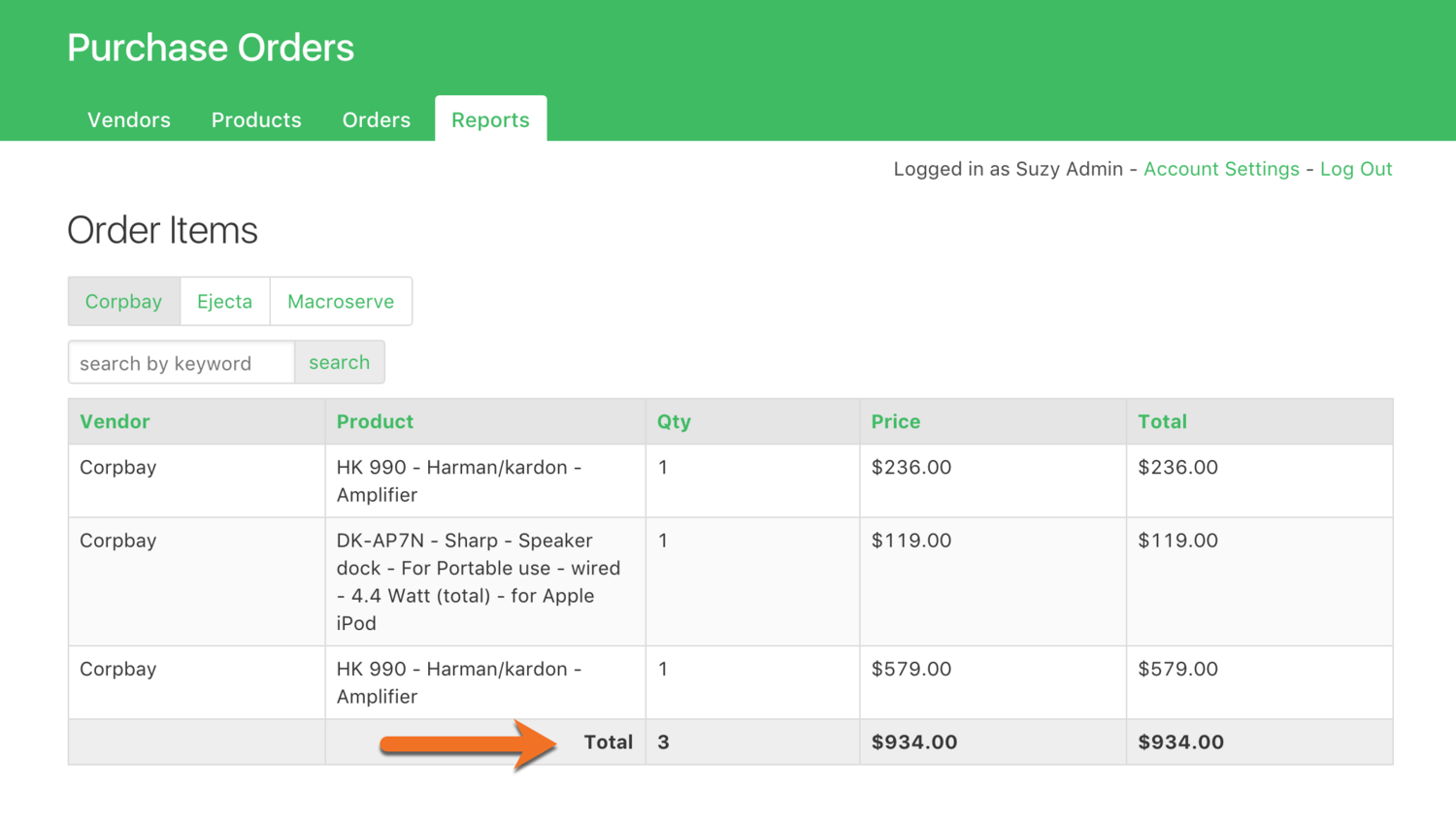Select the Reports tab
Image resolution: width=1456 pixels, height=822 pixels.
490,119
